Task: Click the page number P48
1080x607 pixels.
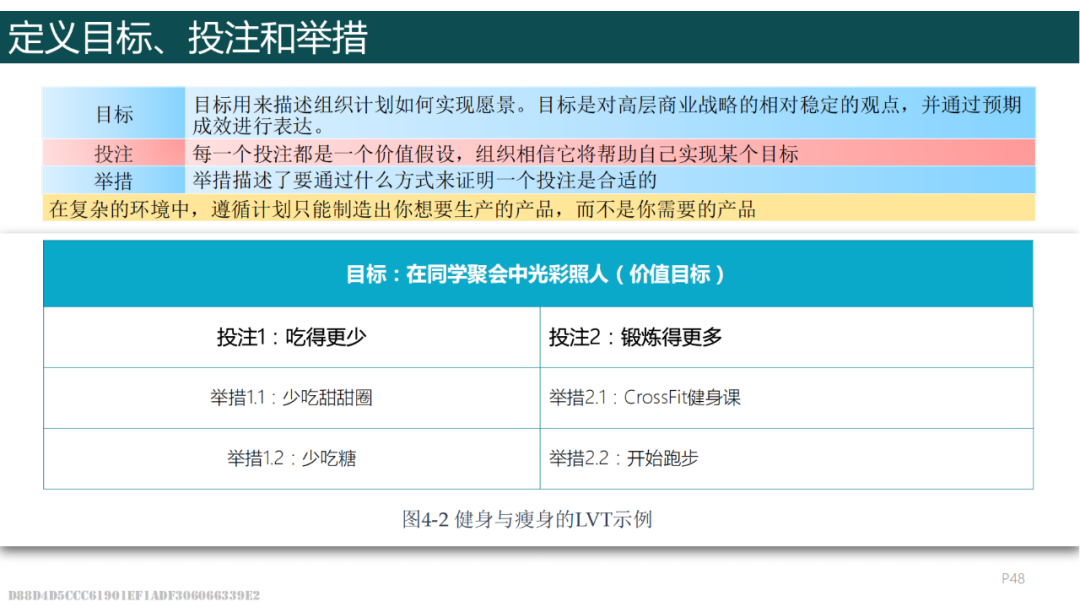Action: coord(1013,578)
